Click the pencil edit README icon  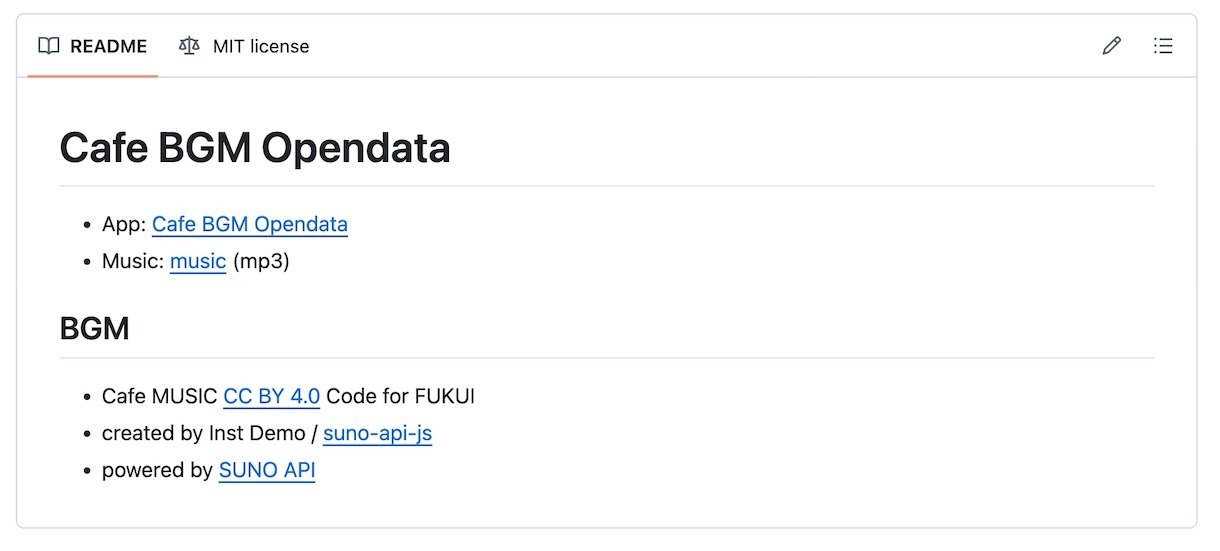click(1111, 46)
